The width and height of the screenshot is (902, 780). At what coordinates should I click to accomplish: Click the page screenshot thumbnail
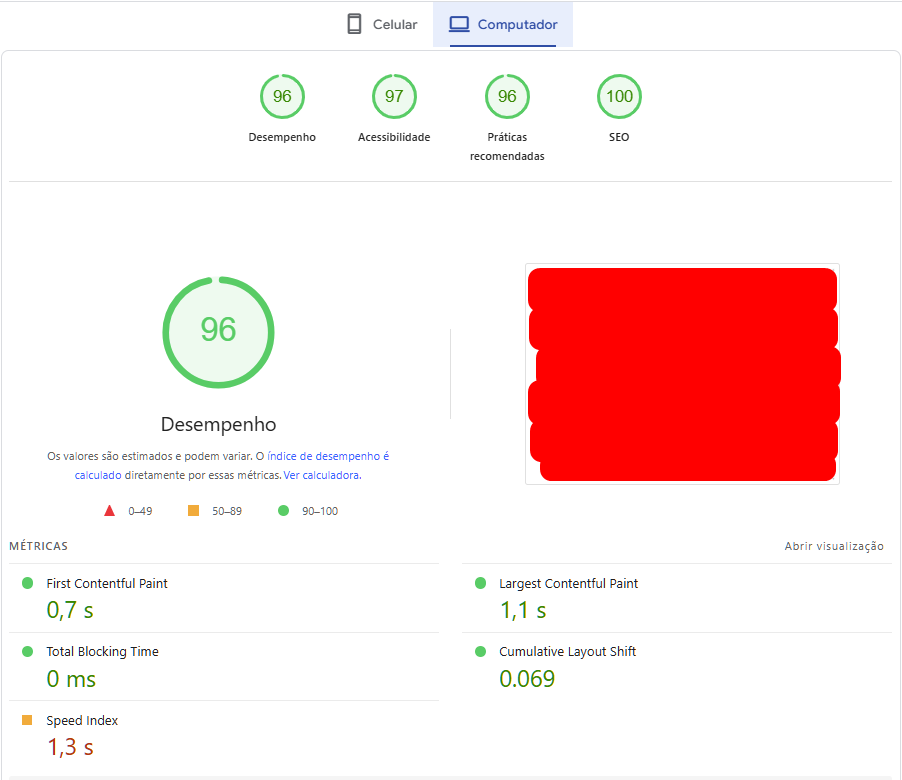[682, 374]
